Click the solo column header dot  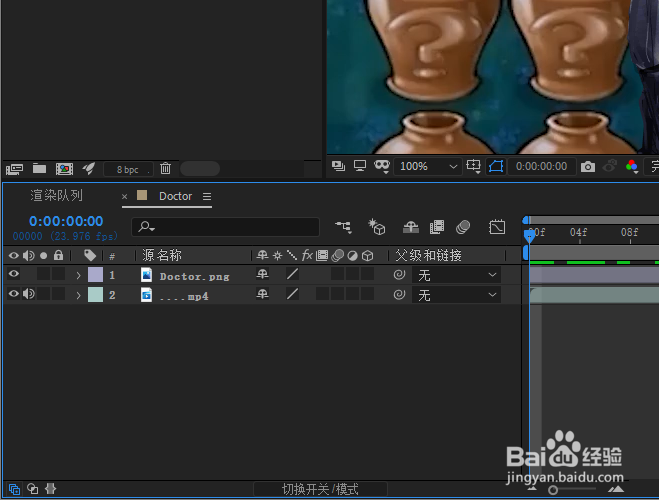click(x=43, y=255)
